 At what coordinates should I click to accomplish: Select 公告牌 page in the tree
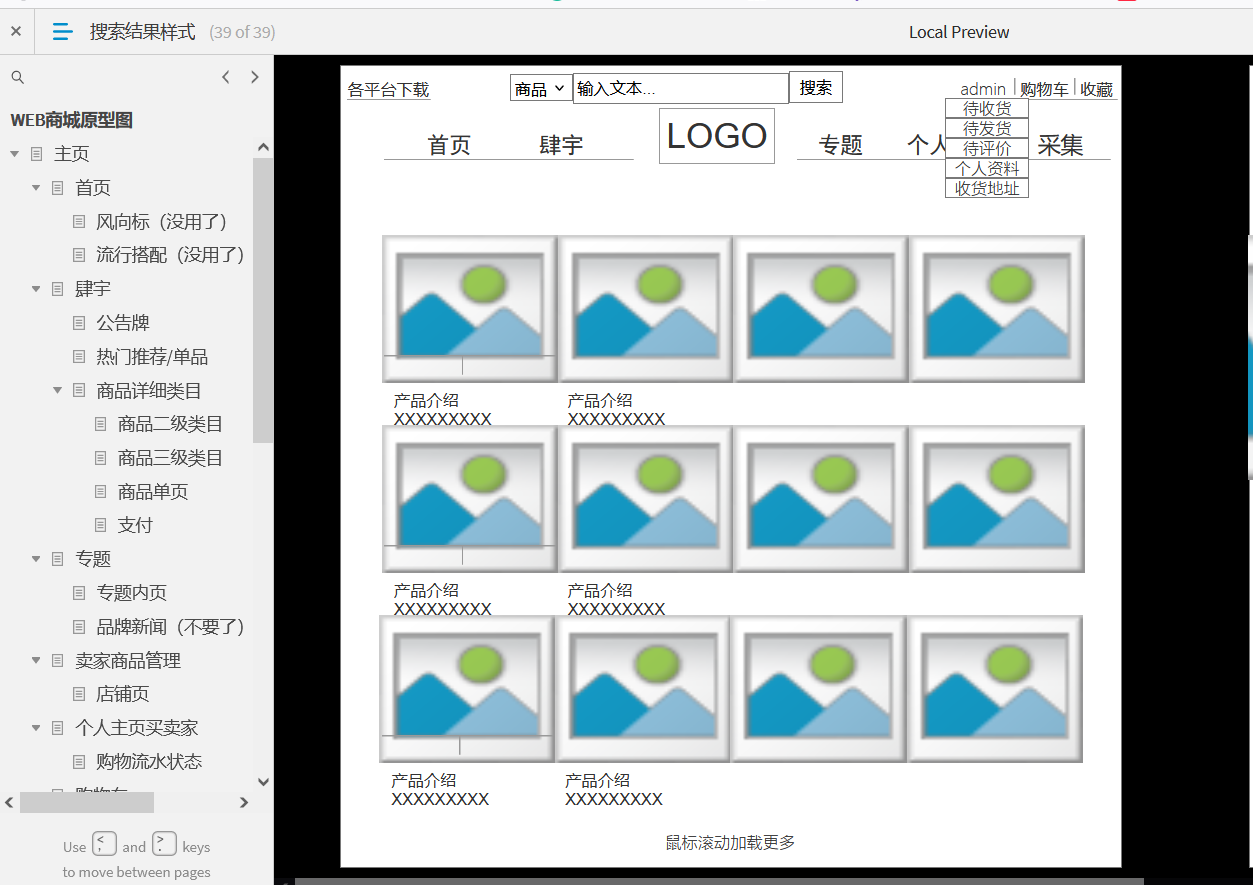[123, 323]
